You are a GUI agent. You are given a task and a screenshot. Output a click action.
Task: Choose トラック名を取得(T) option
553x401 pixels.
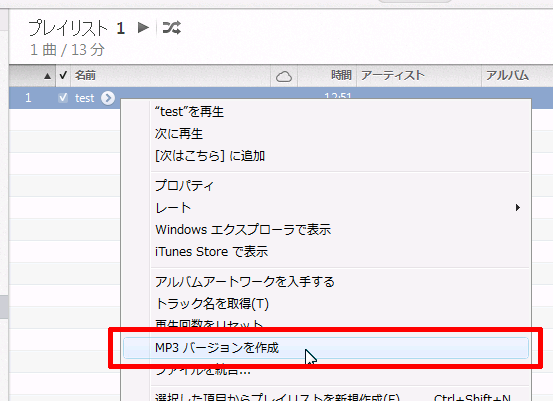point(212,303)
